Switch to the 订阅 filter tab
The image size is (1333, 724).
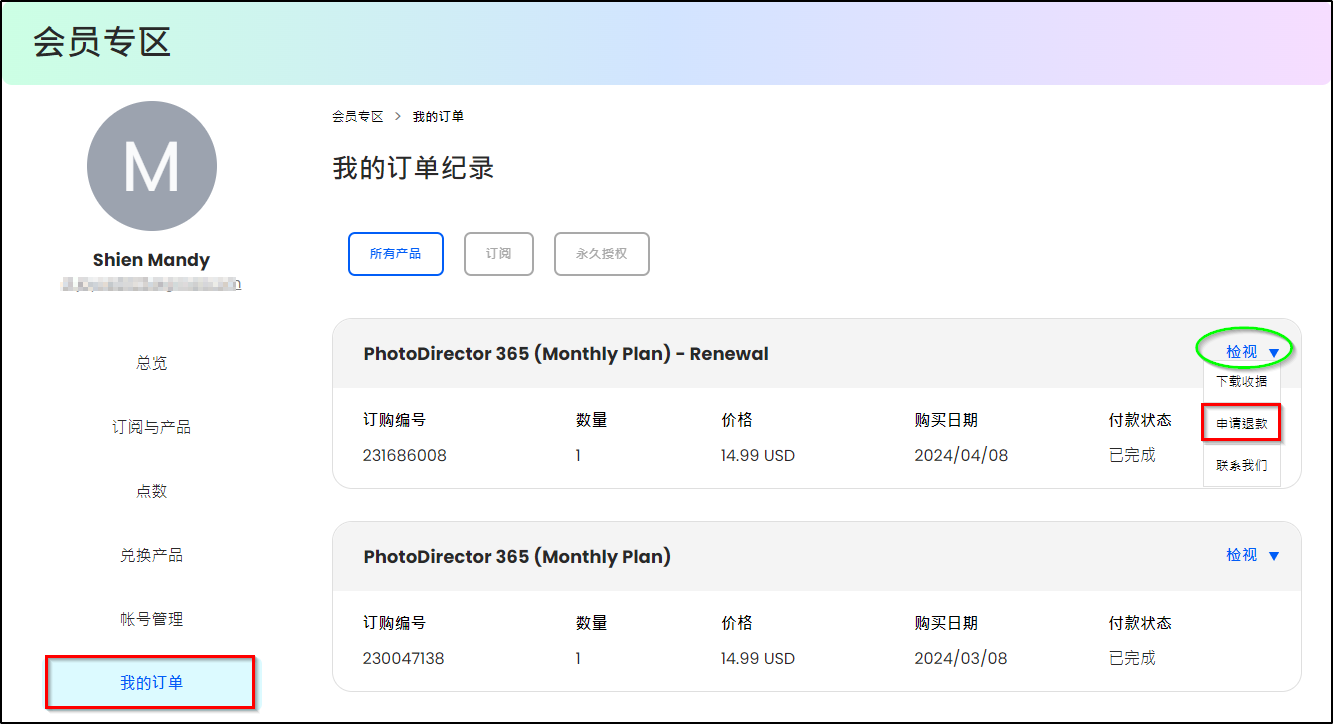[x=499, y=254]
